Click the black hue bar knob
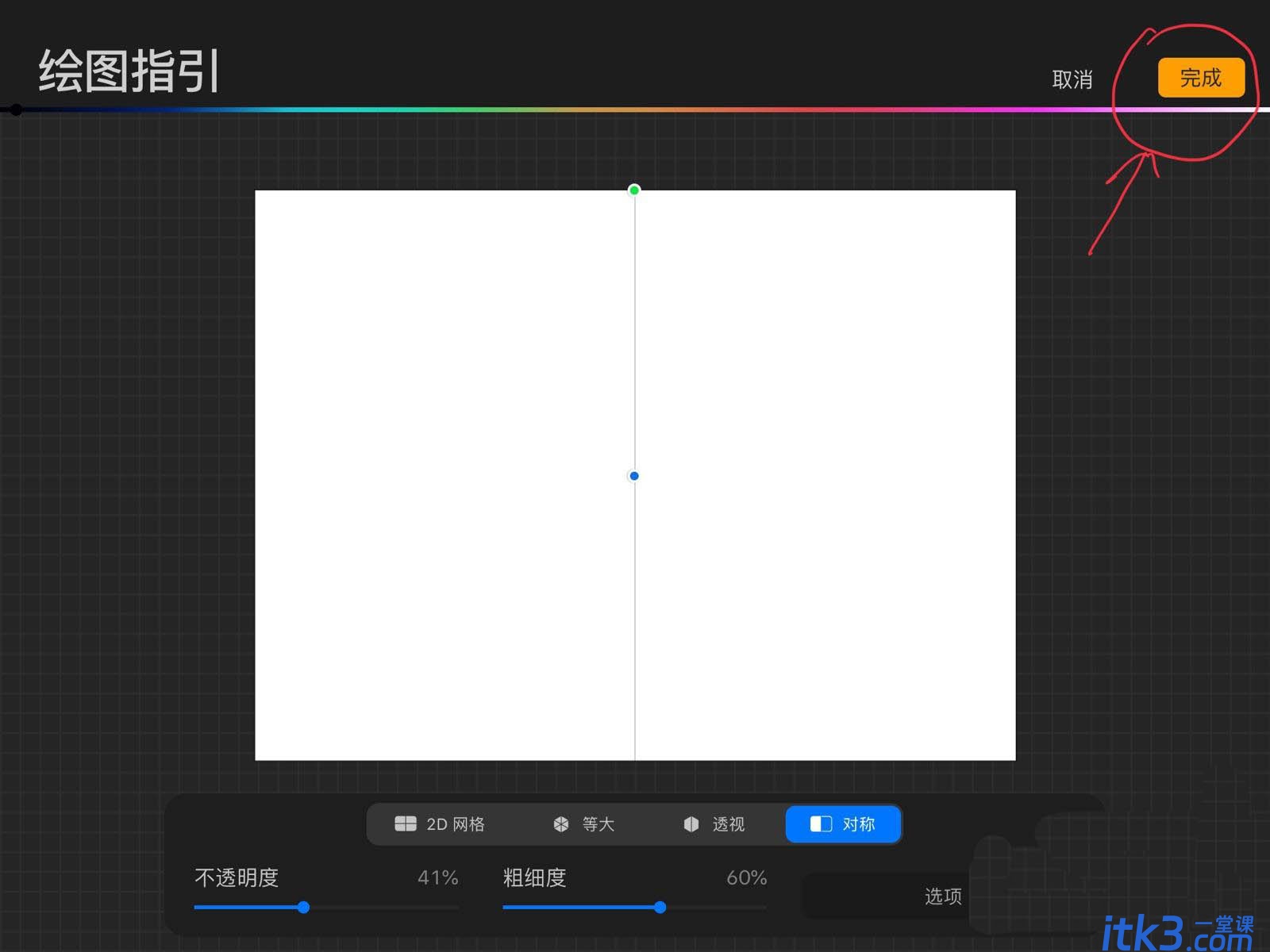Screen dimensions: 1270x952 point(16,109)
